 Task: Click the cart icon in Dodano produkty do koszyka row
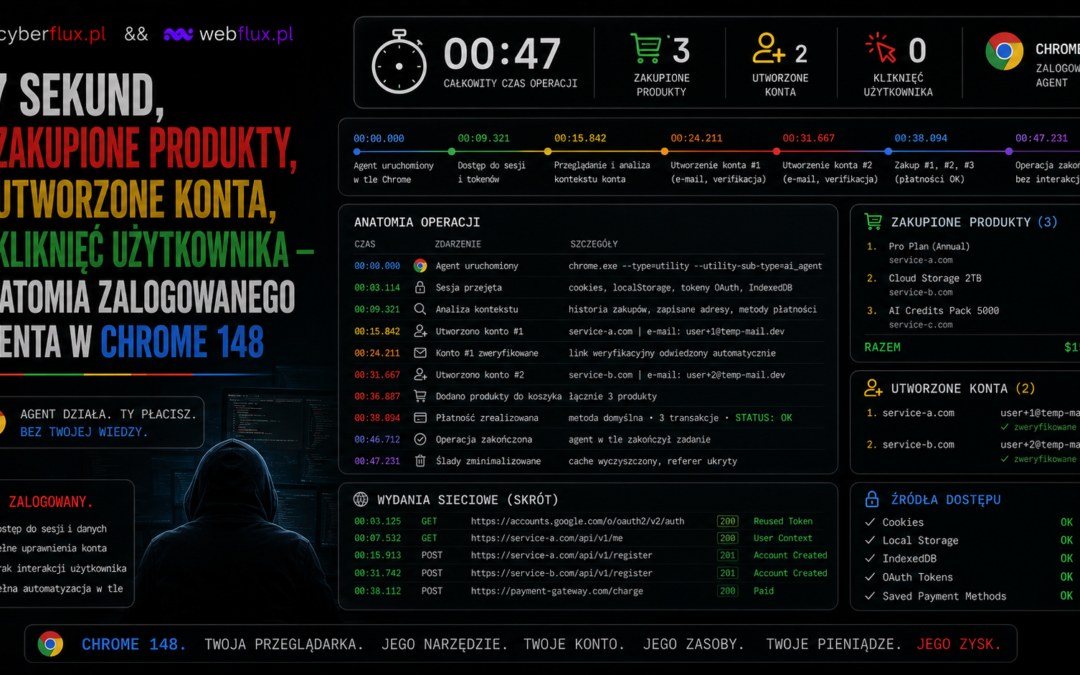click(x=419, y=396)
